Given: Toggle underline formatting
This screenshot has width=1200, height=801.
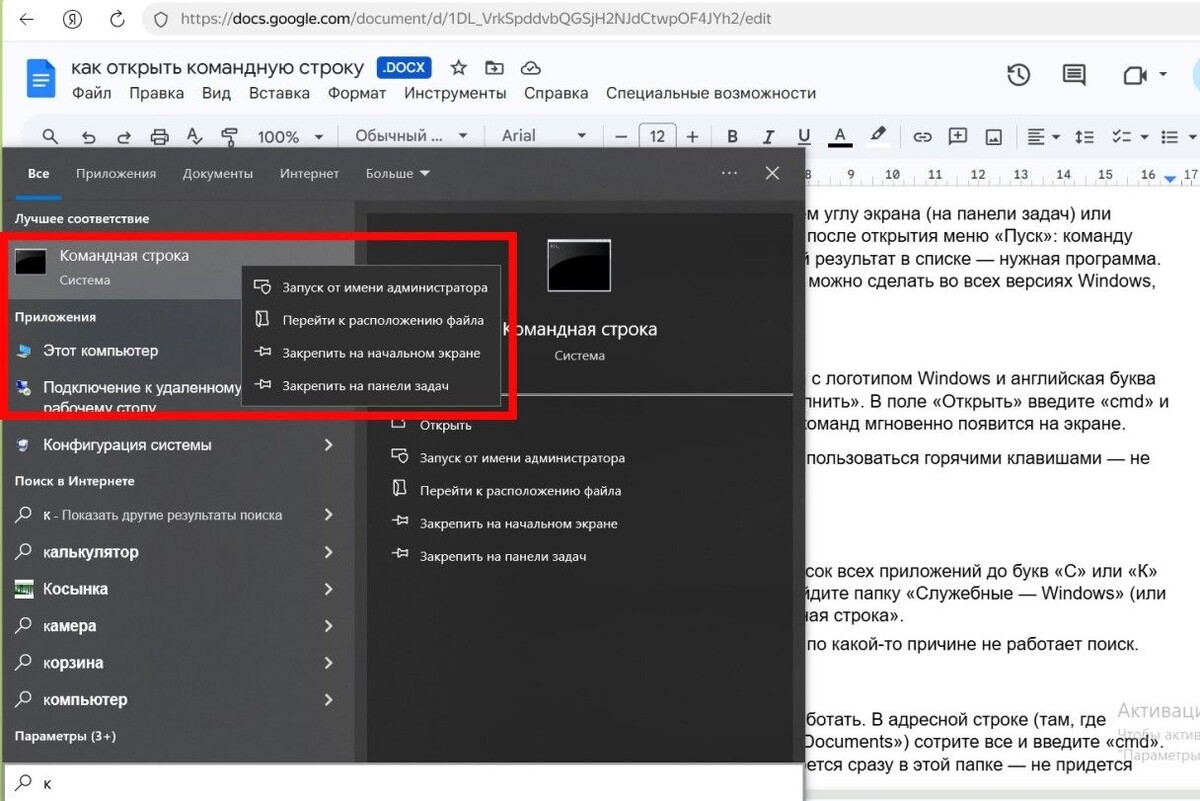Looking at the screenshot, I should pos(804,136).
